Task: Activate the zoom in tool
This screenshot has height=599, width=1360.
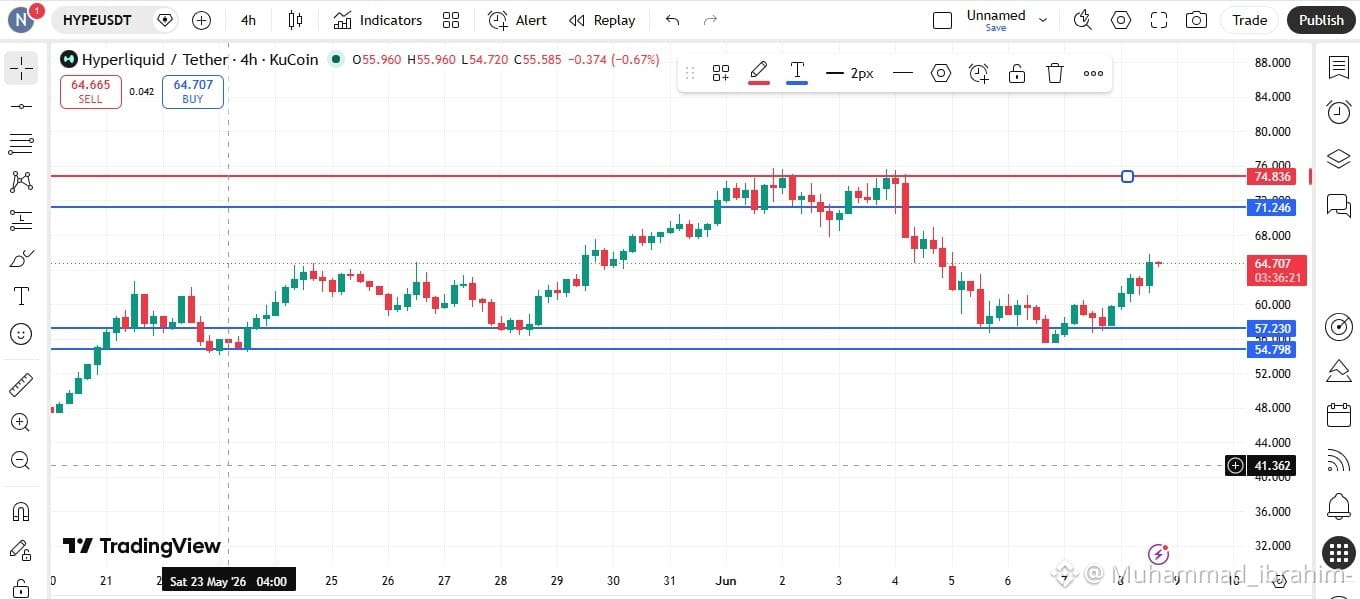Action: (x=20, y=422)
